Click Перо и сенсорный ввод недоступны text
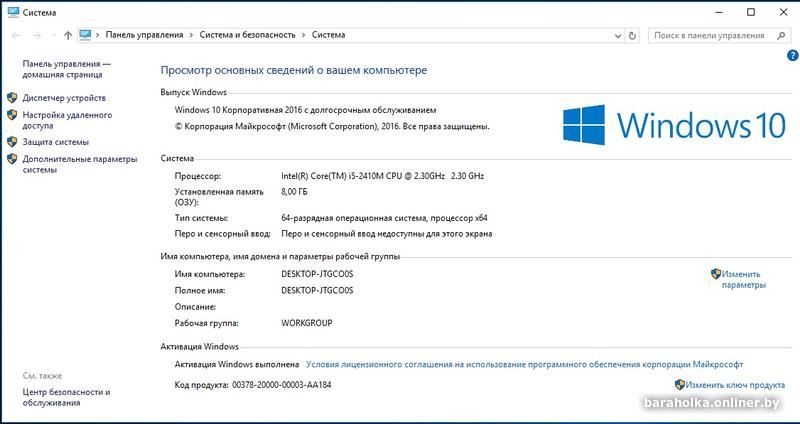 point(387,234)
